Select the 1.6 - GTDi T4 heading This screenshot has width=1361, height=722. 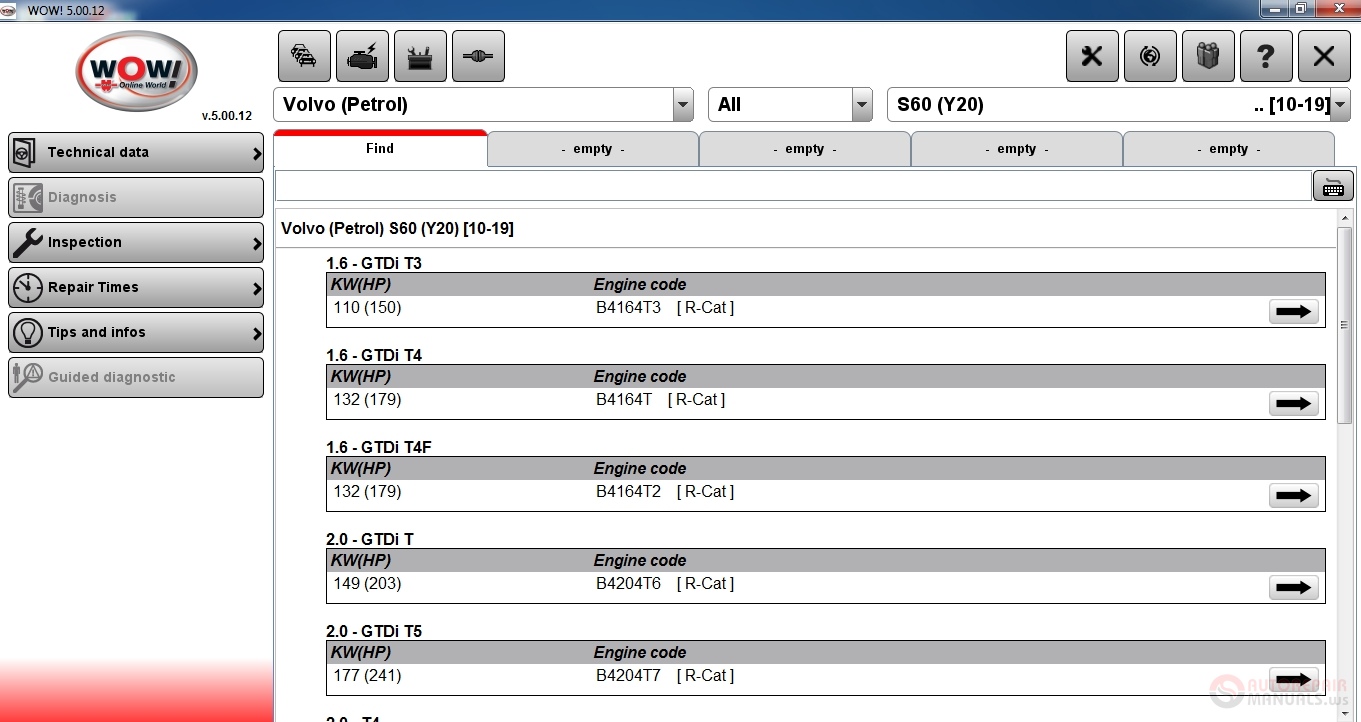374,355
